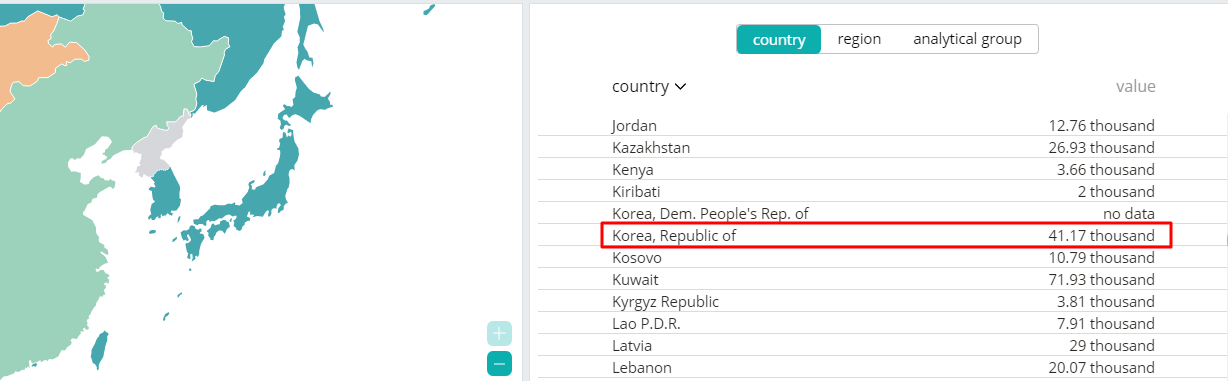Zoom in the map with plus icon

pyautogui.click(x=500, y=334)
